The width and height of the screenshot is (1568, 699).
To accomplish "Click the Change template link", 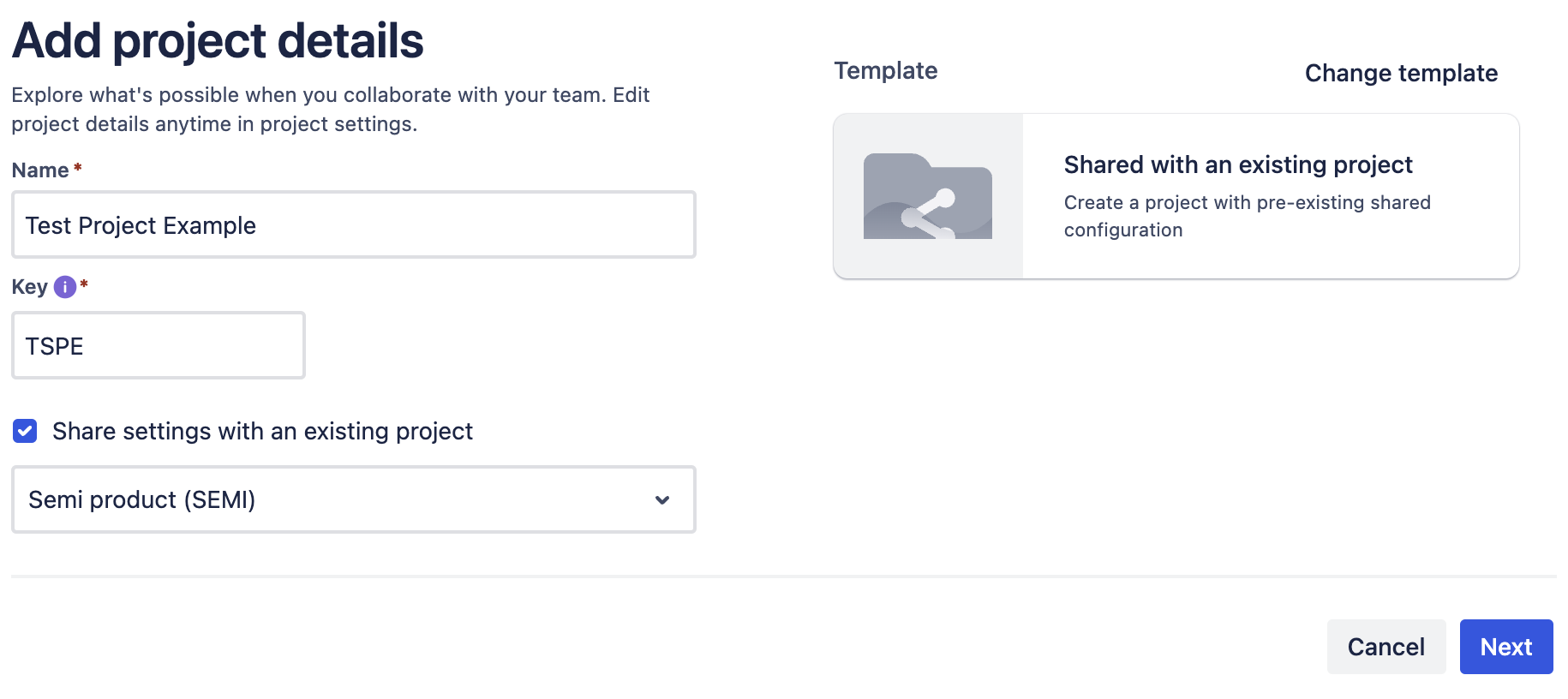I will [1401, 73].
